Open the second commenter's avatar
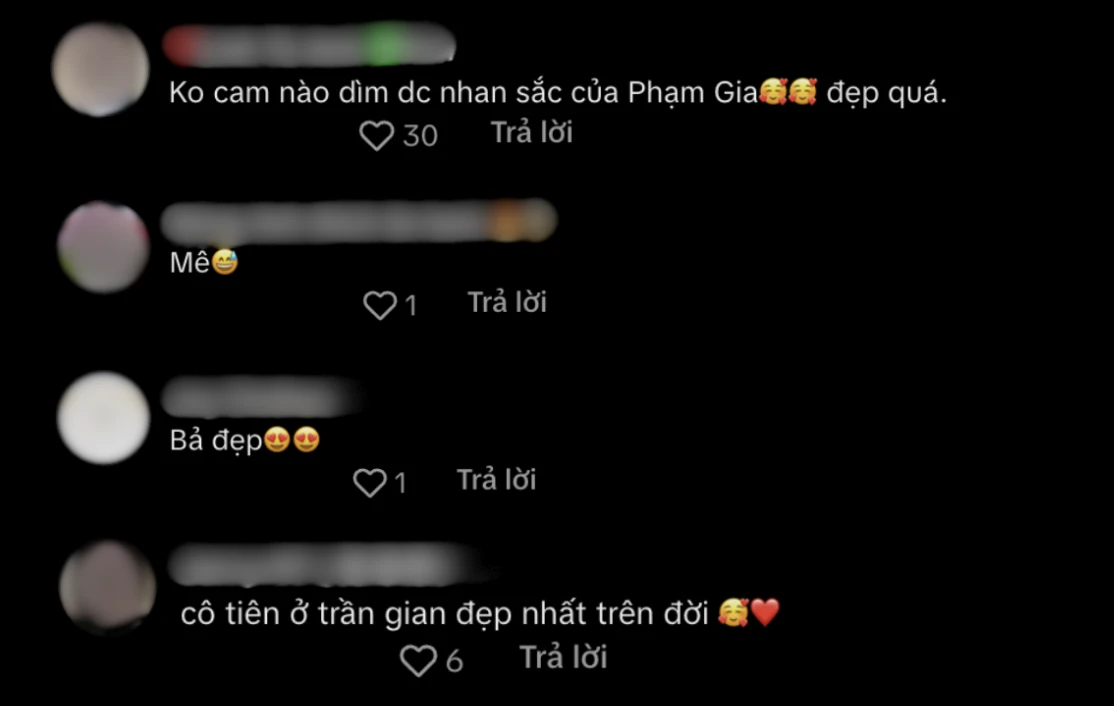This screenshot has height=706, width=1114. [x=103, y=246]
